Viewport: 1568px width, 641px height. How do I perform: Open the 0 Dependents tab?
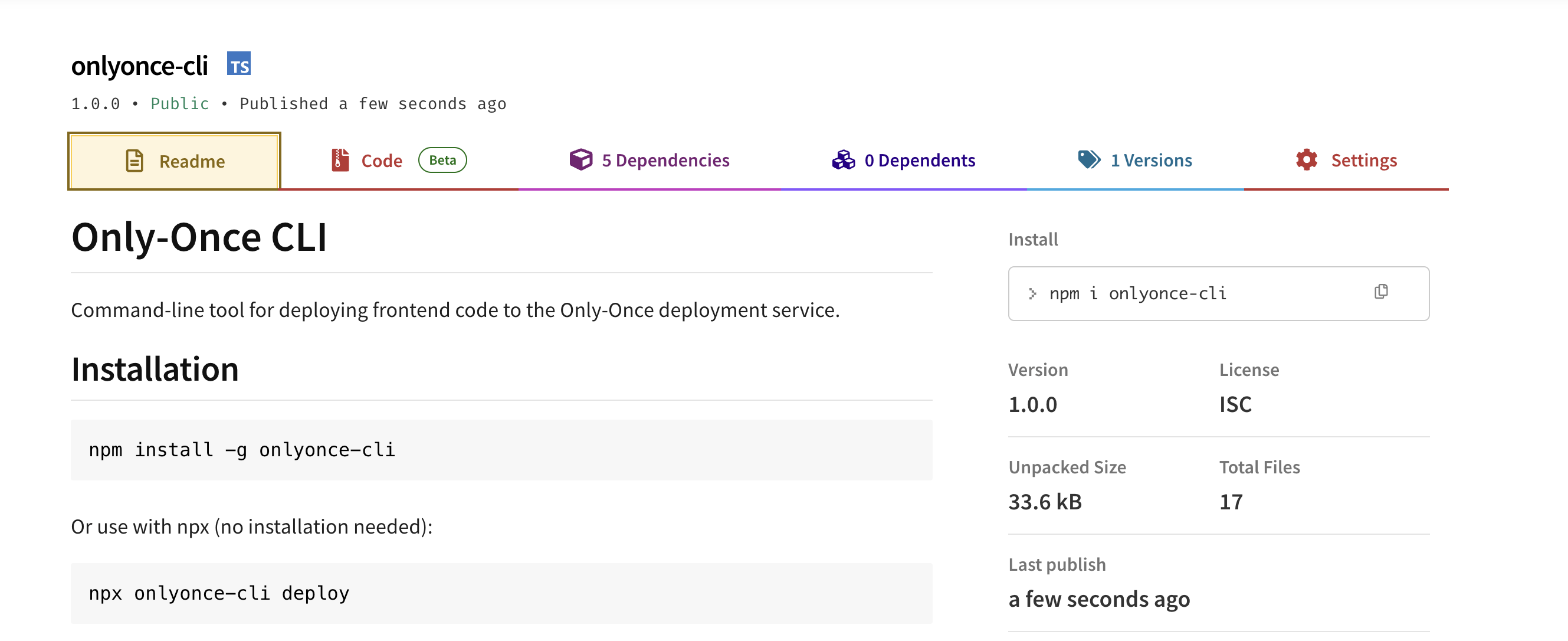pyautogui.click(x=920, y=159)
